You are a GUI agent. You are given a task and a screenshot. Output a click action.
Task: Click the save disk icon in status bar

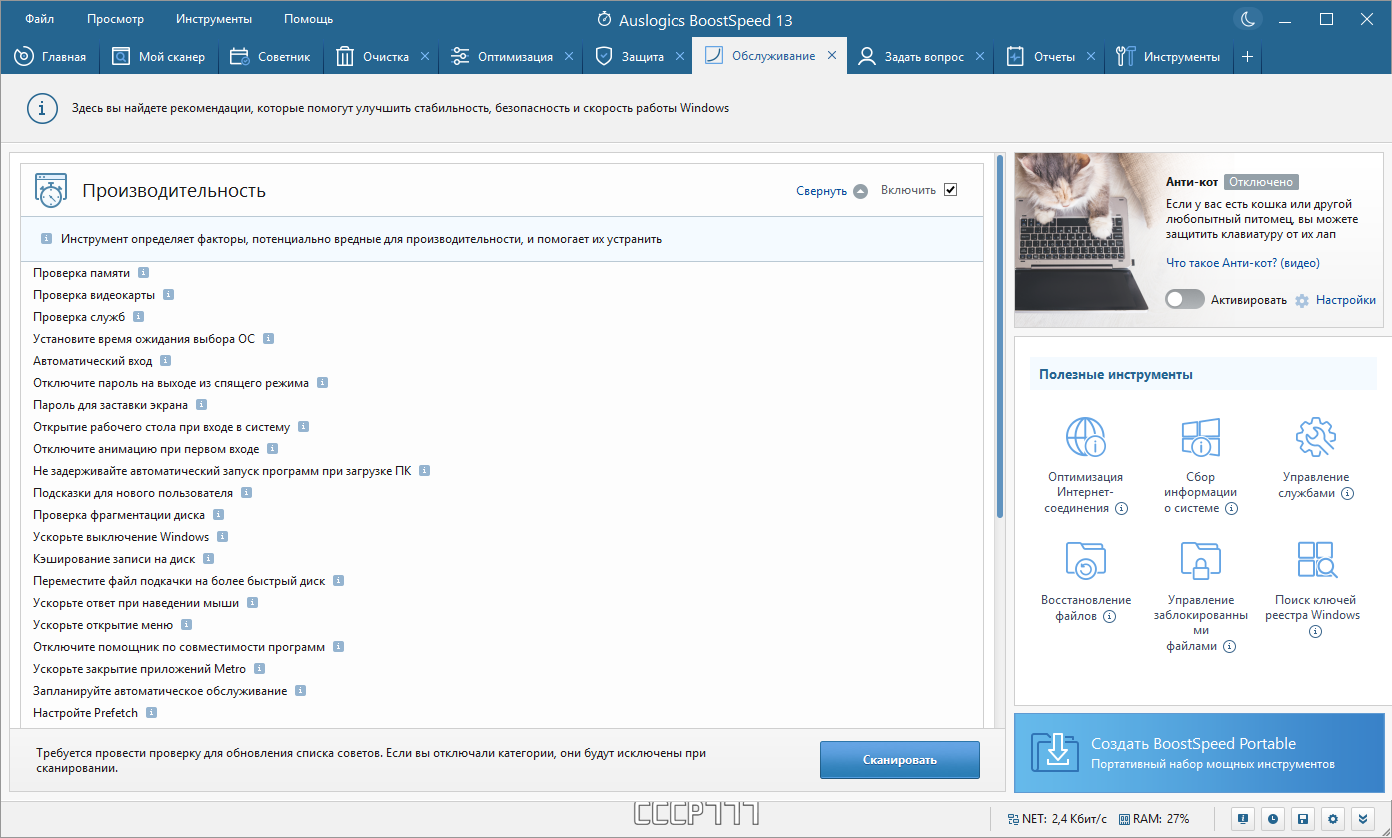[1302, 818]
